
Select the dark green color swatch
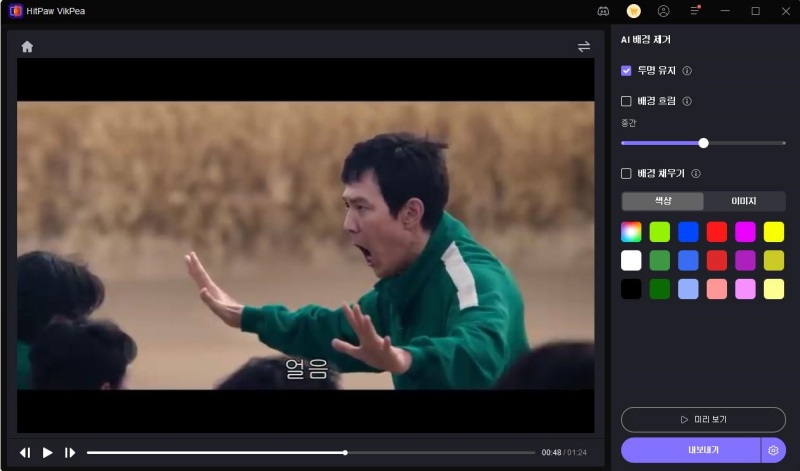pyautogui.click(x=660, y=289)
